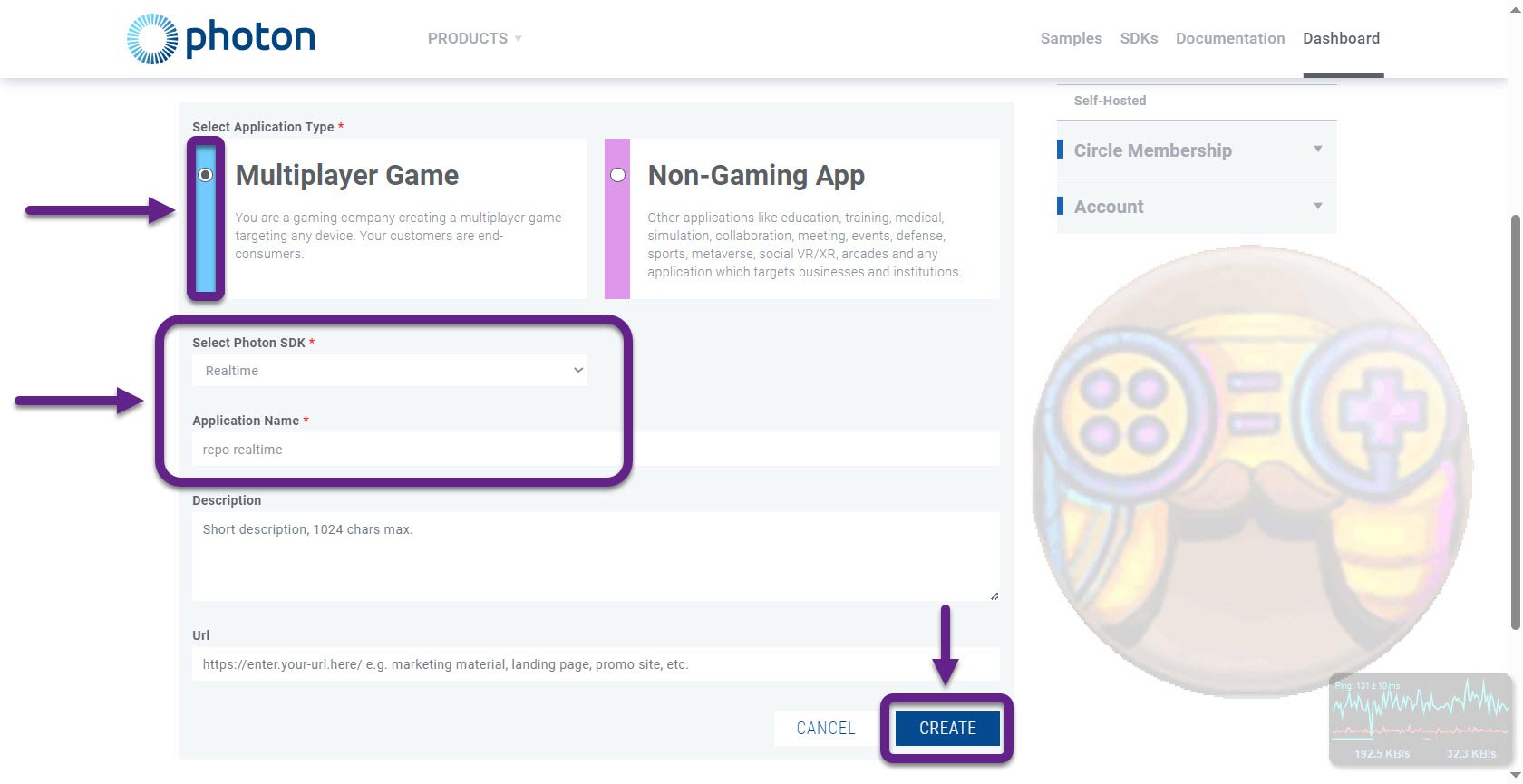This screenshot has height=784, width=1523.
Task: Open the Select Photon SDK dropdown
Action: [x=390, y=371]
